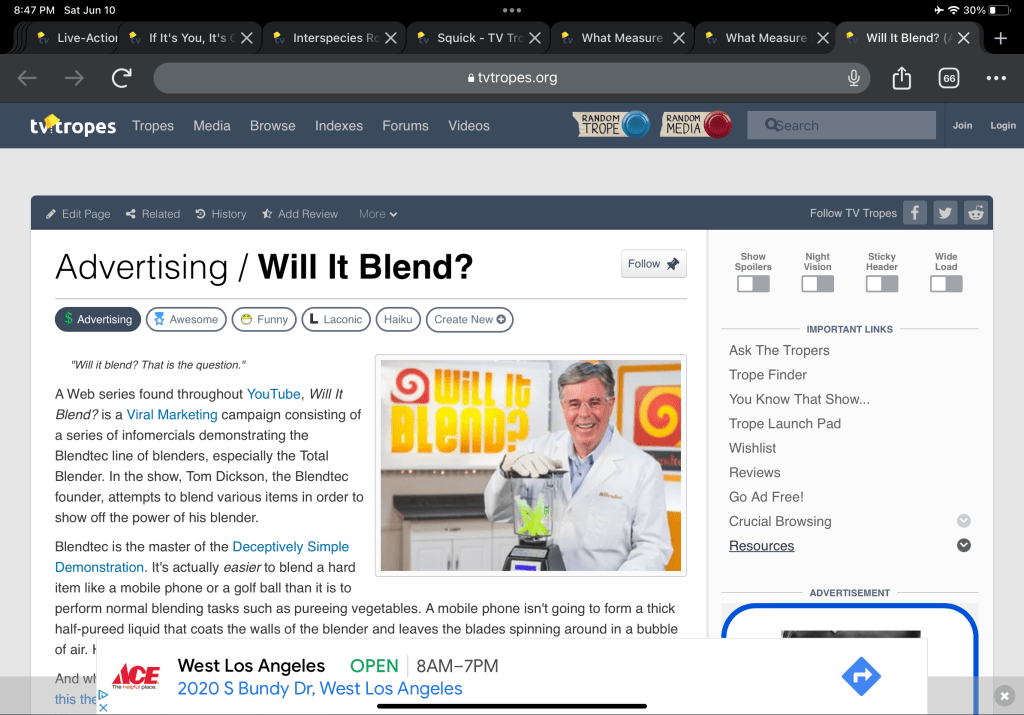Open TV Tropes Twitter page icon

click(945, 213)
